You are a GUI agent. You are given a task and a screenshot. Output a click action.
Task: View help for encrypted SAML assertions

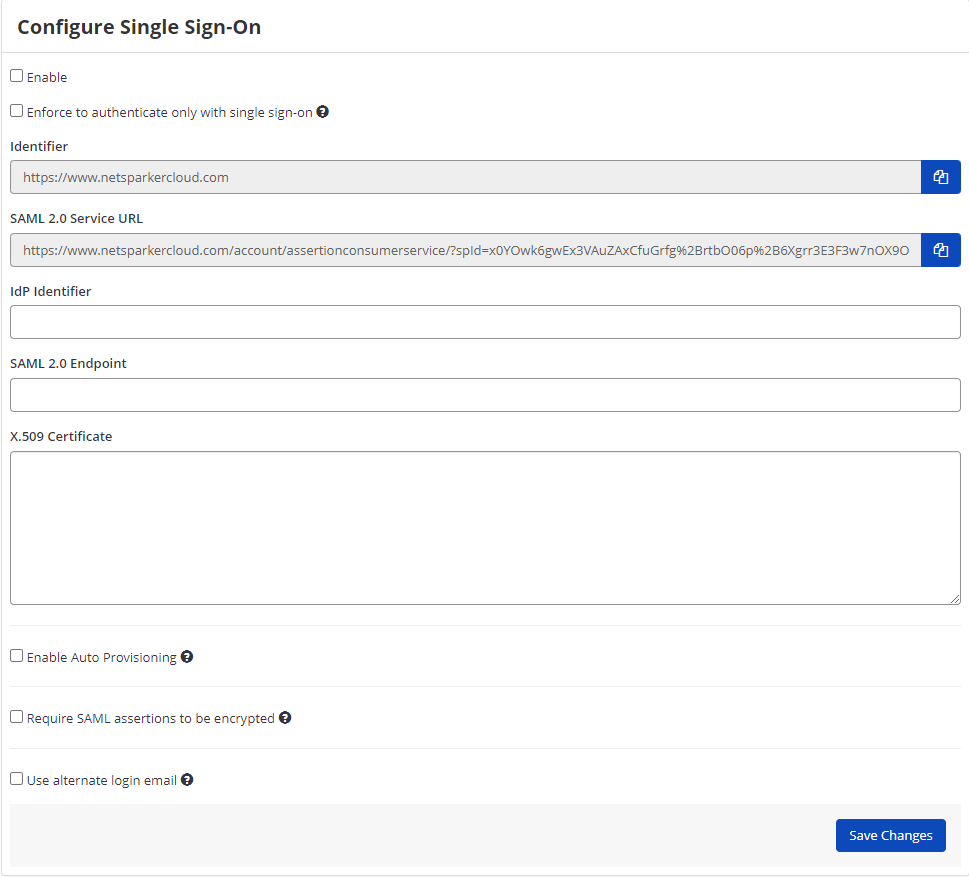coord(285,717)
